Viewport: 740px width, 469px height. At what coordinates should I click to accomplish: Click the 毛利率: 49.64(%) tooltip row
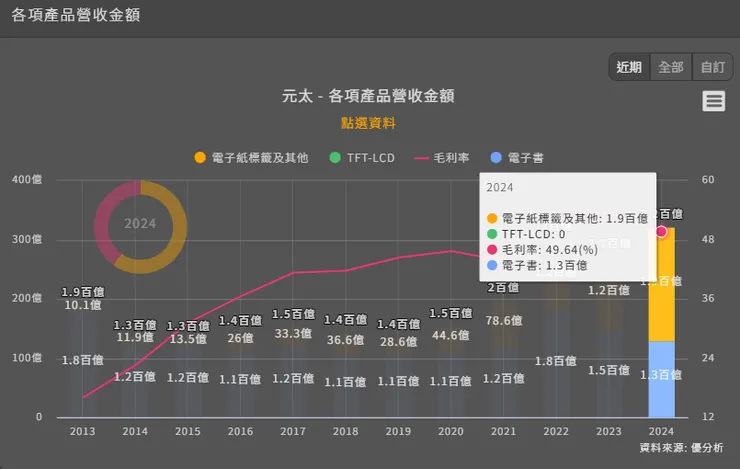(x=542, y=250)
